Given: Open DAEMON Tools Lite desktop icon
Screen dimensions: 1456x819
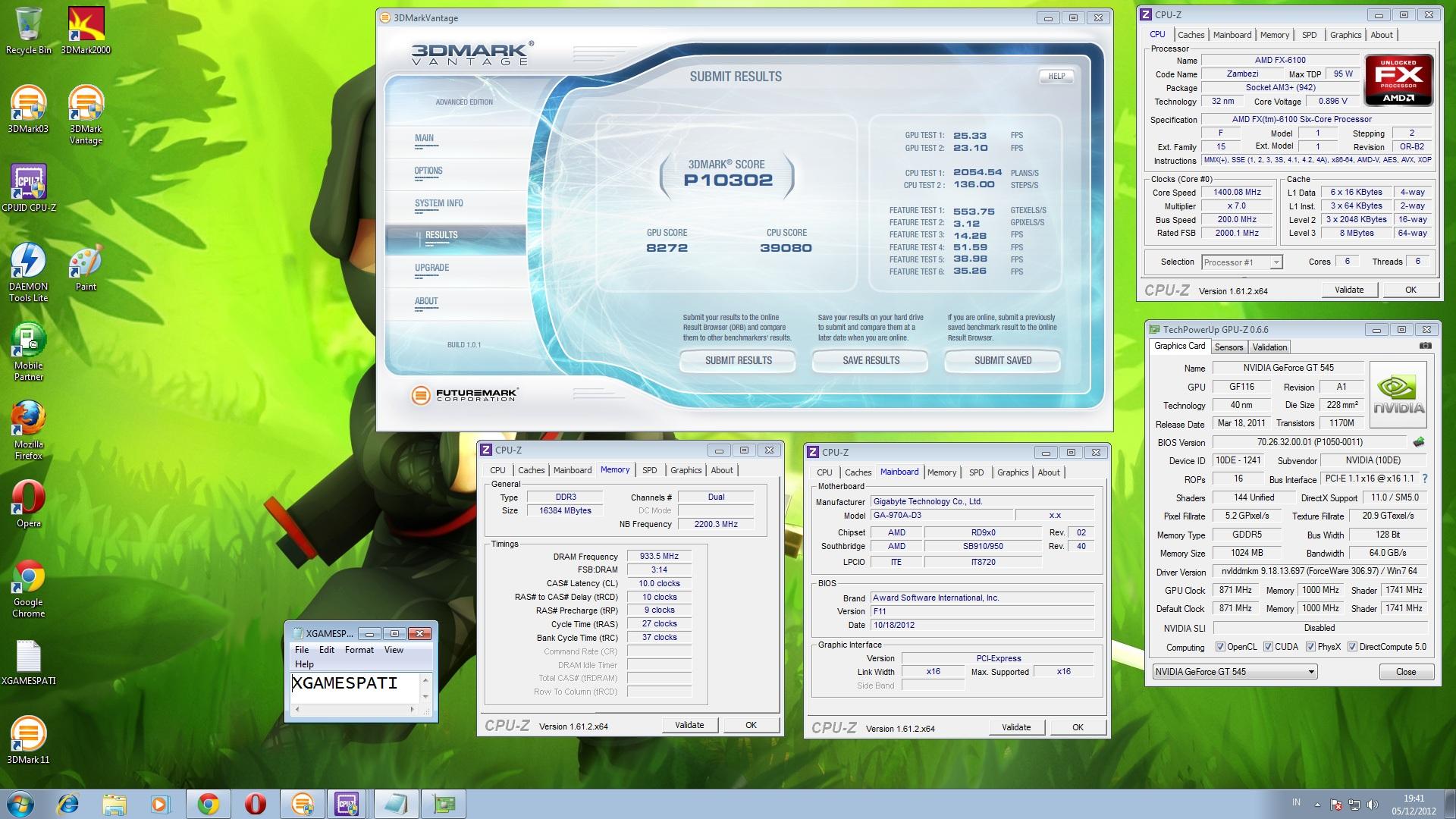Looking at the screenshot, I should coord(28,272).
